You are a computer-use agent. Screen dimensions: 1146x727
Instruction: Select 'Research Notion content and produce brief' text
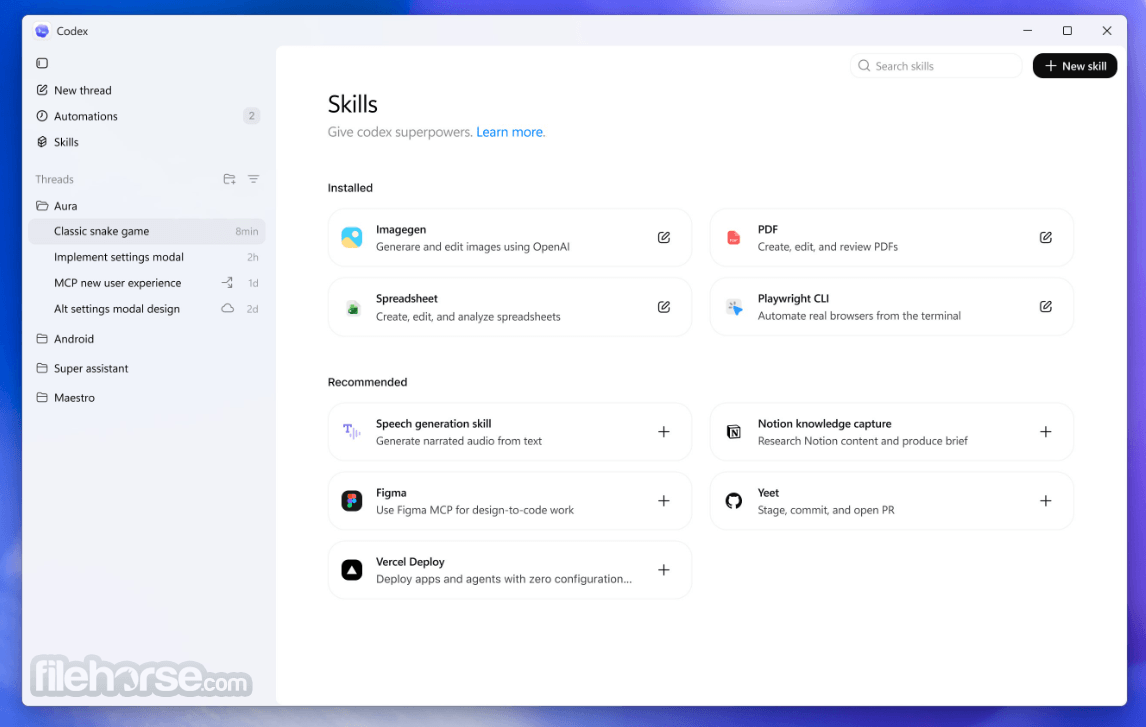(x=862, y=441)
